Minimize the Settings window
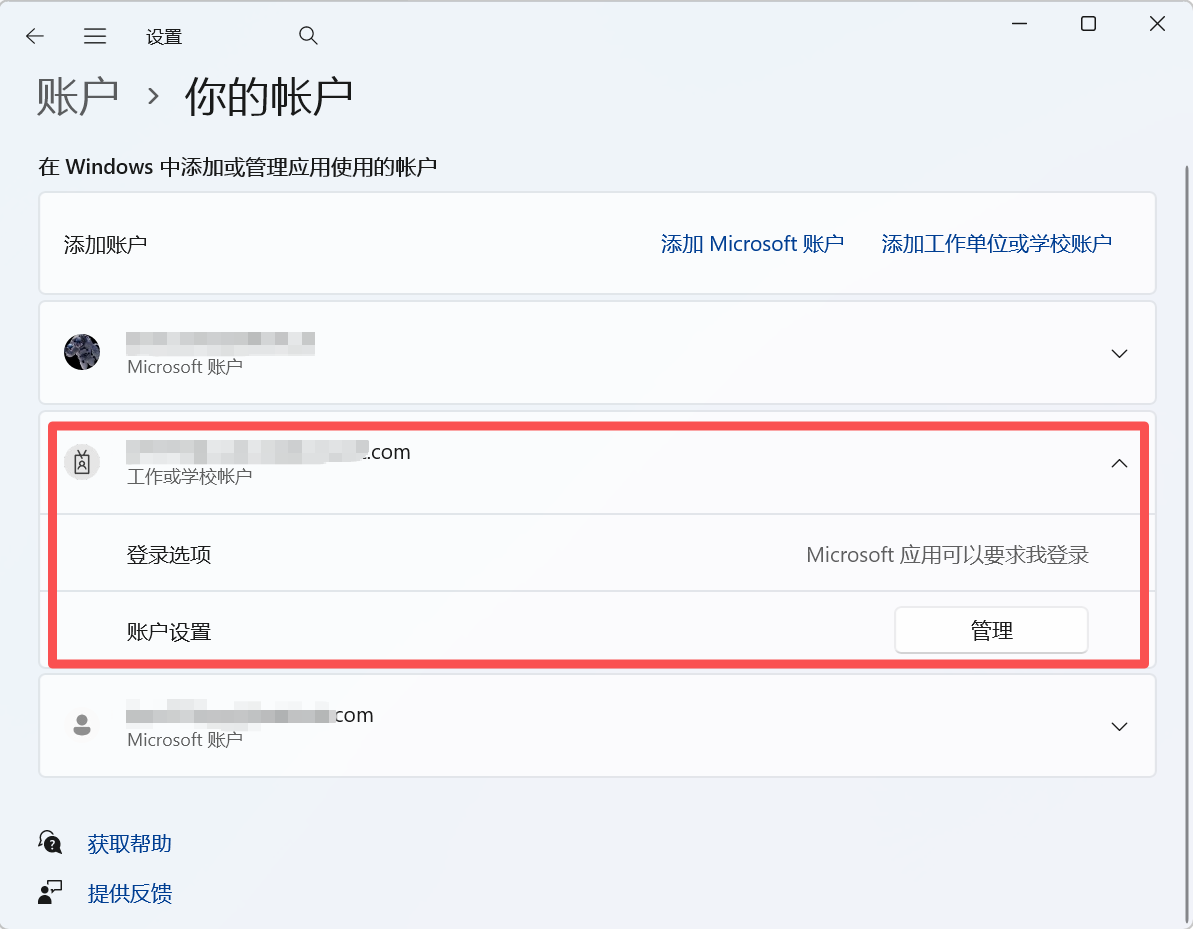1193x929 pixels. click(x=1020, y=24)
